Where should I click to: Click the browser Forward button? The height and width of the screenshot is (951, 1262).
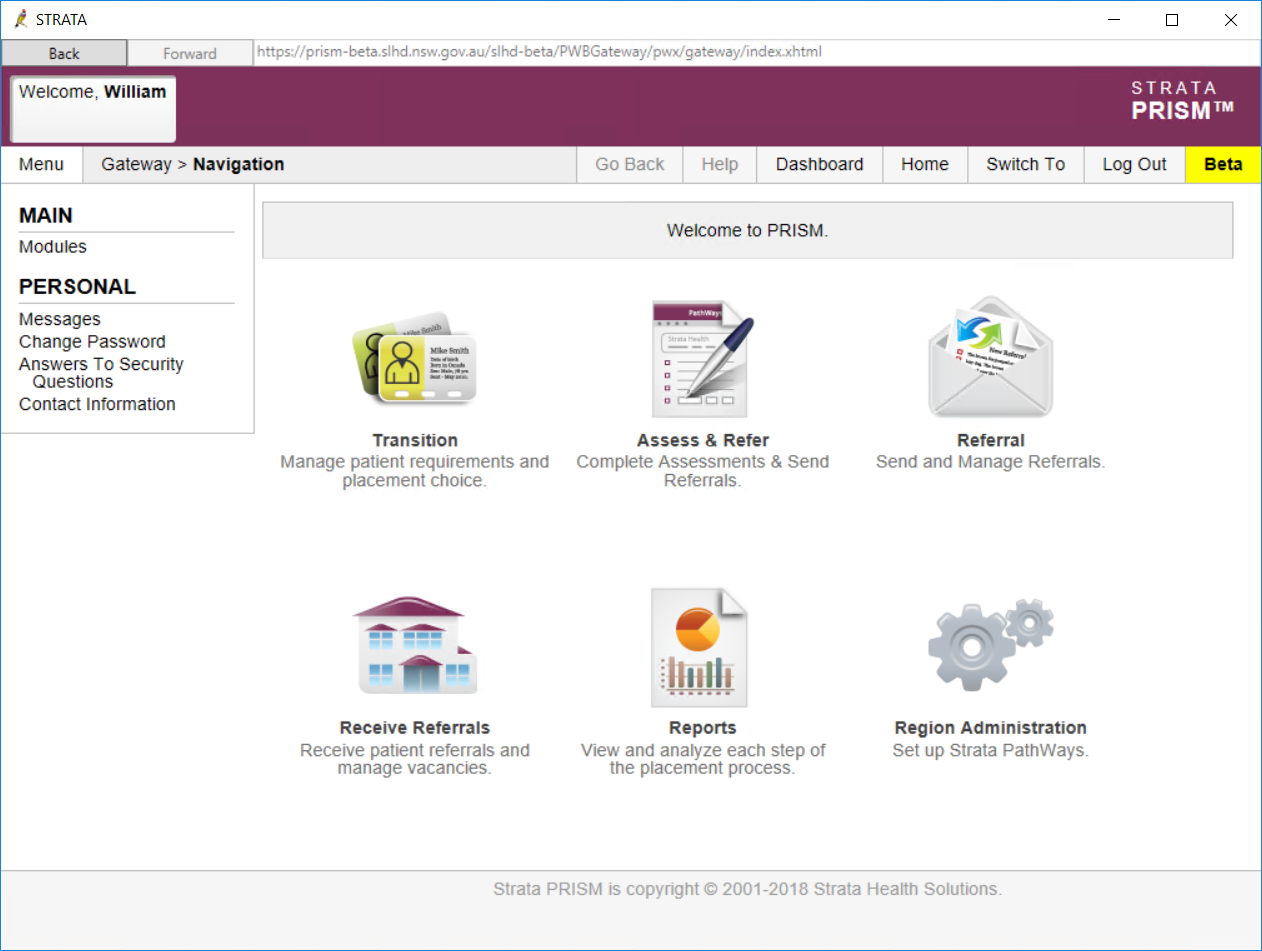(190, 53)
